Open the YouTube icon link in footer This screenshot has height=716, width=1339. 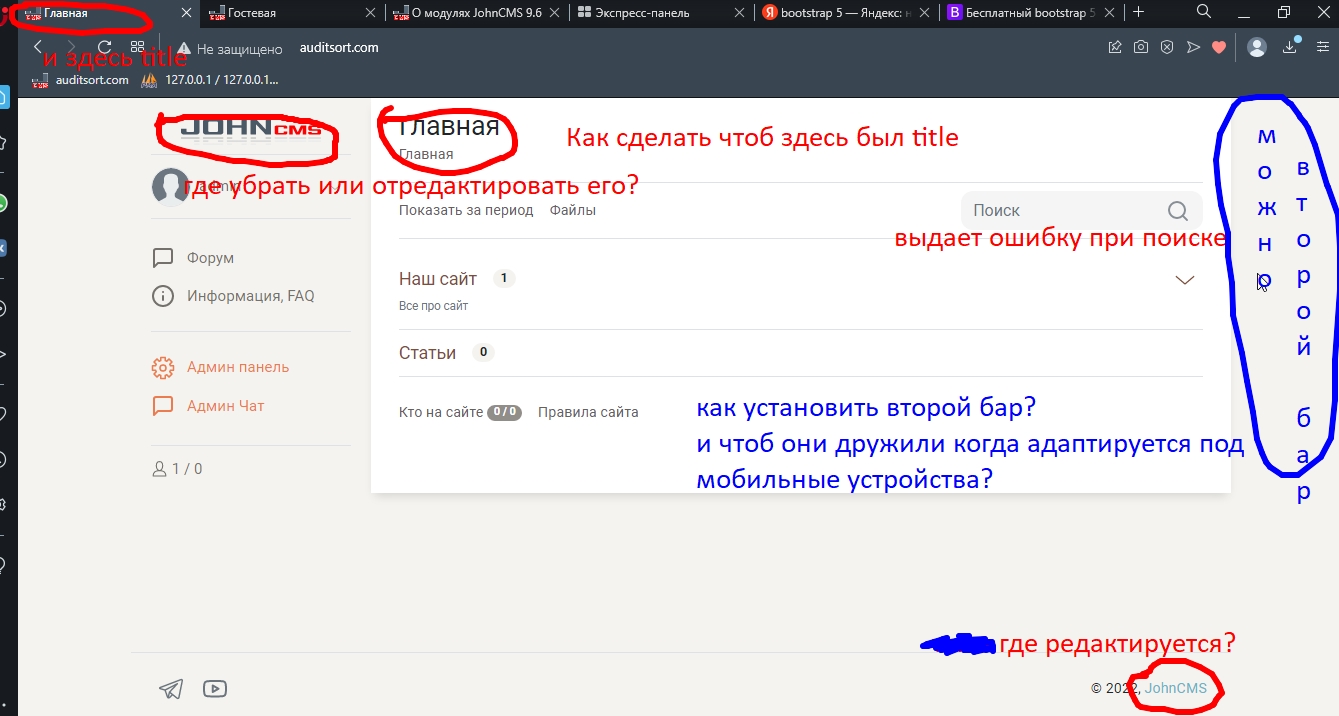click(x=214, y=688)
